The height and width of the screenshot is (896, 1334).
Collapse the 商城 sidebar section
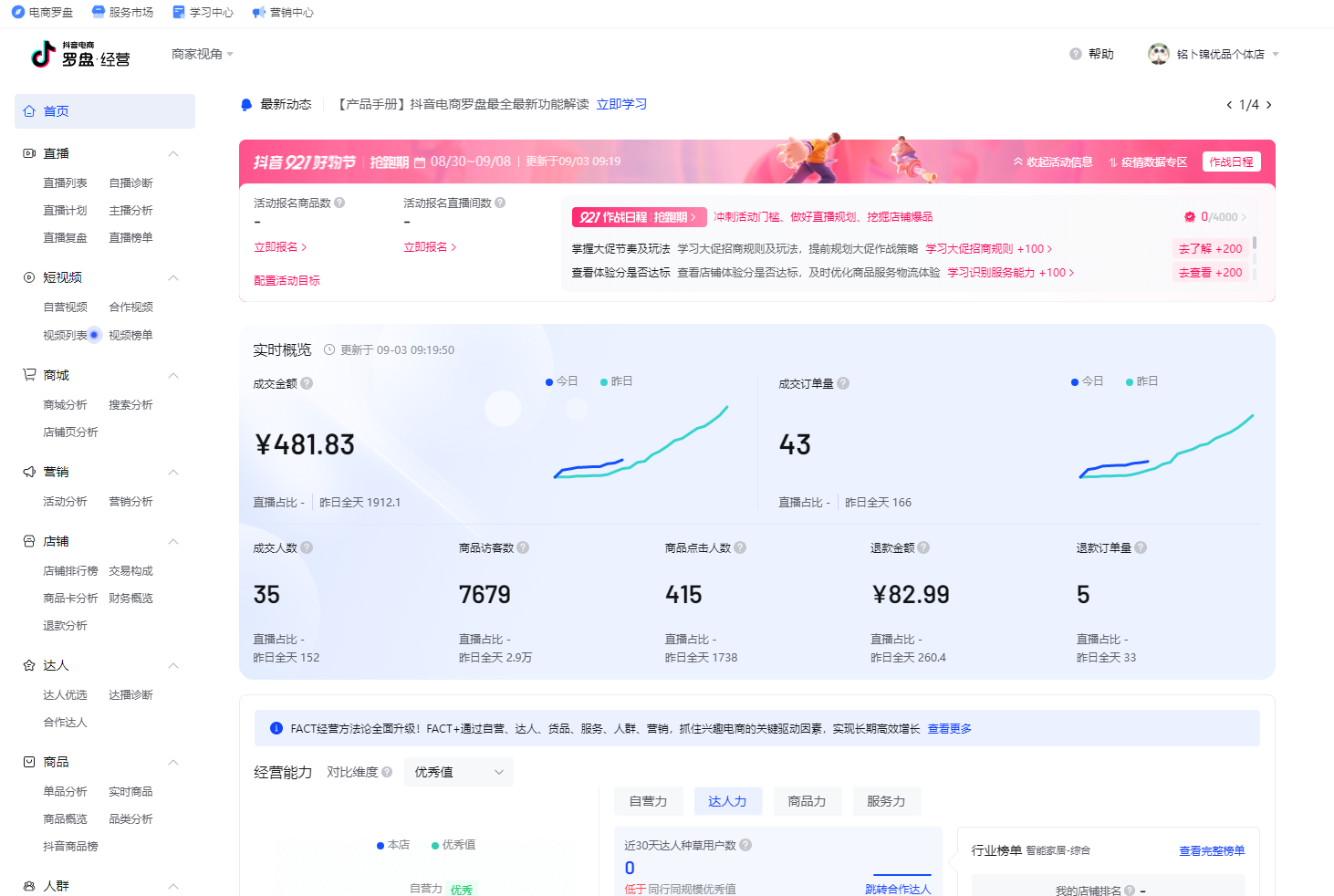(x=173, y=375)
